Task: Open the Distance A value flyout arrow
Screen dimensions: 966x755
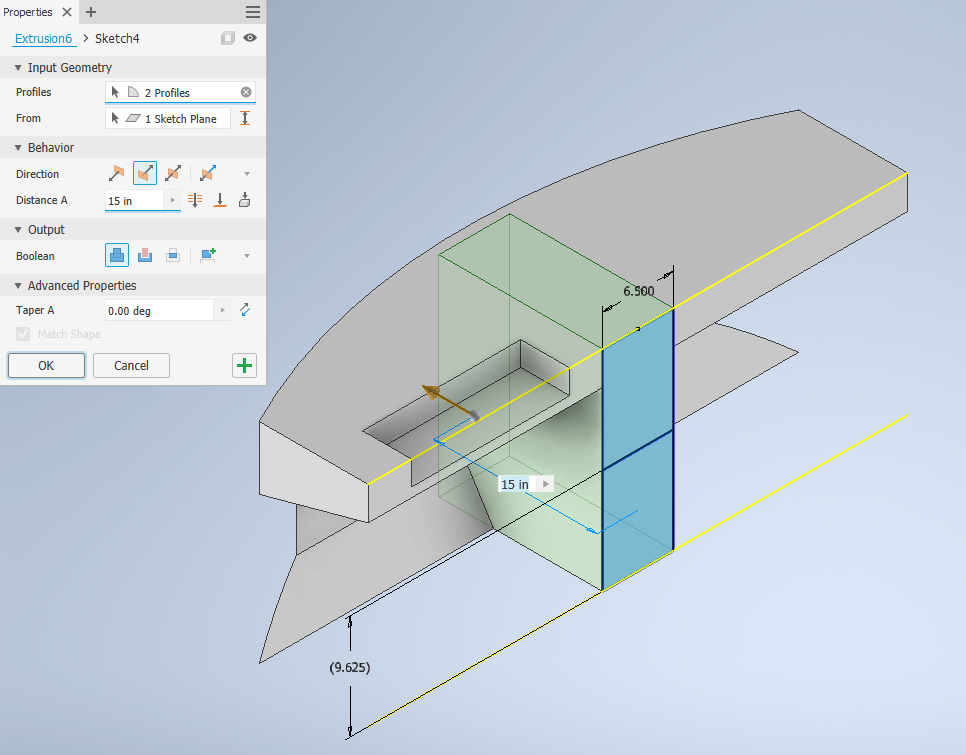Action: 172,200
